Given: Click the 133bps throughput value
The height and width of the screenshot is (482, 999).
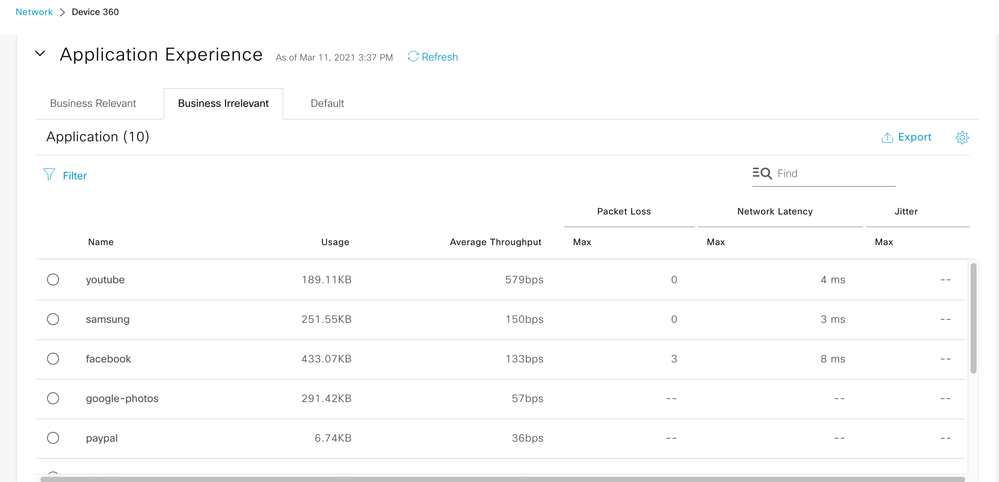Looking at the screenshot, I should 522,359.
